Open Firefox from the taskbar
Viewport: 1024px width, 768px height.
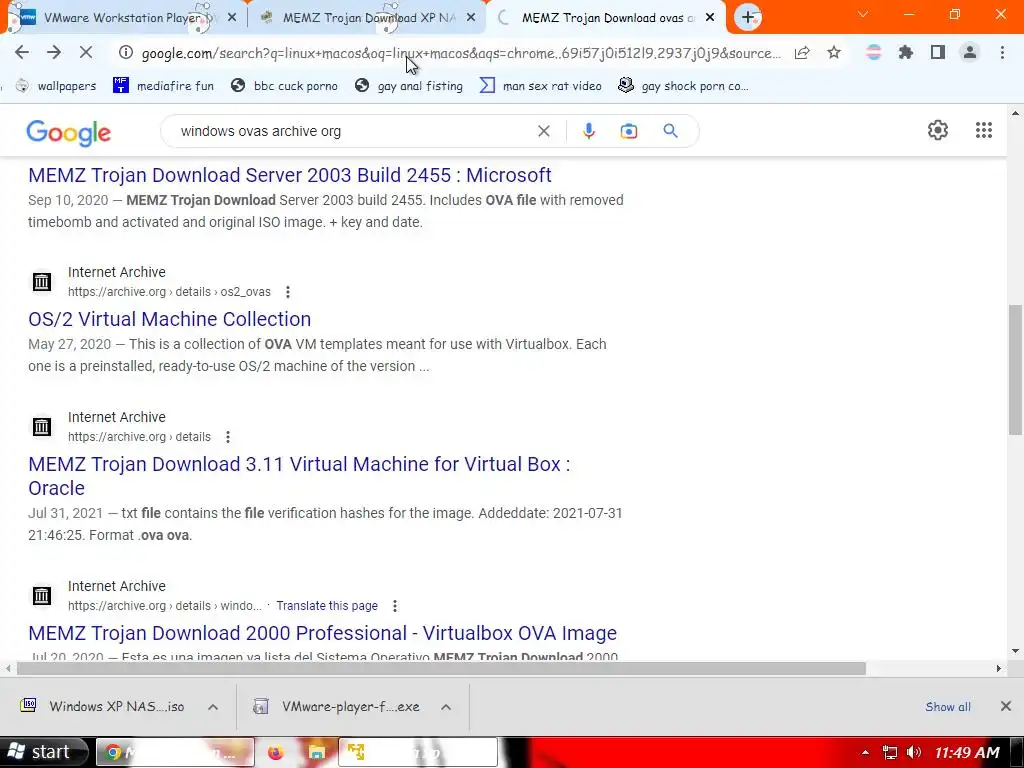point(276,752)
